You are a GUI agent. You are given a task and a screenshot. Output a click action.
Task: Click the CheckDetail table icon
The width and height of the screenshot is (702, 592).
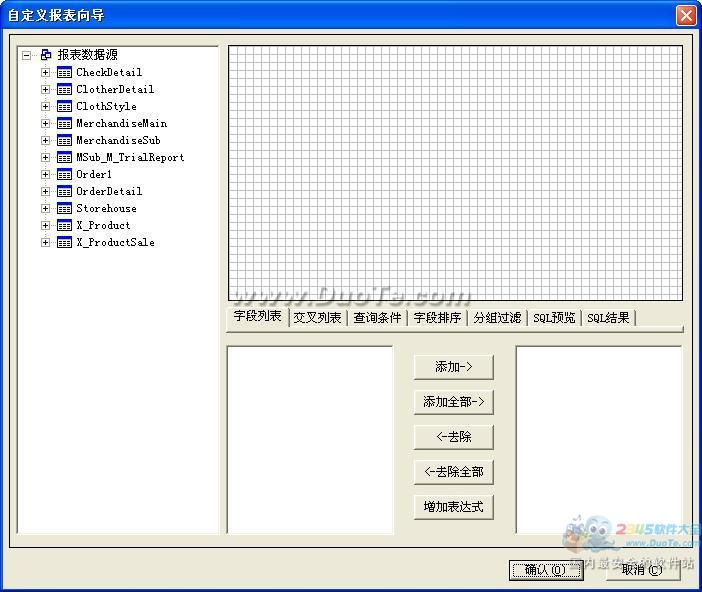pyautogui.click(x=64, y=72)
